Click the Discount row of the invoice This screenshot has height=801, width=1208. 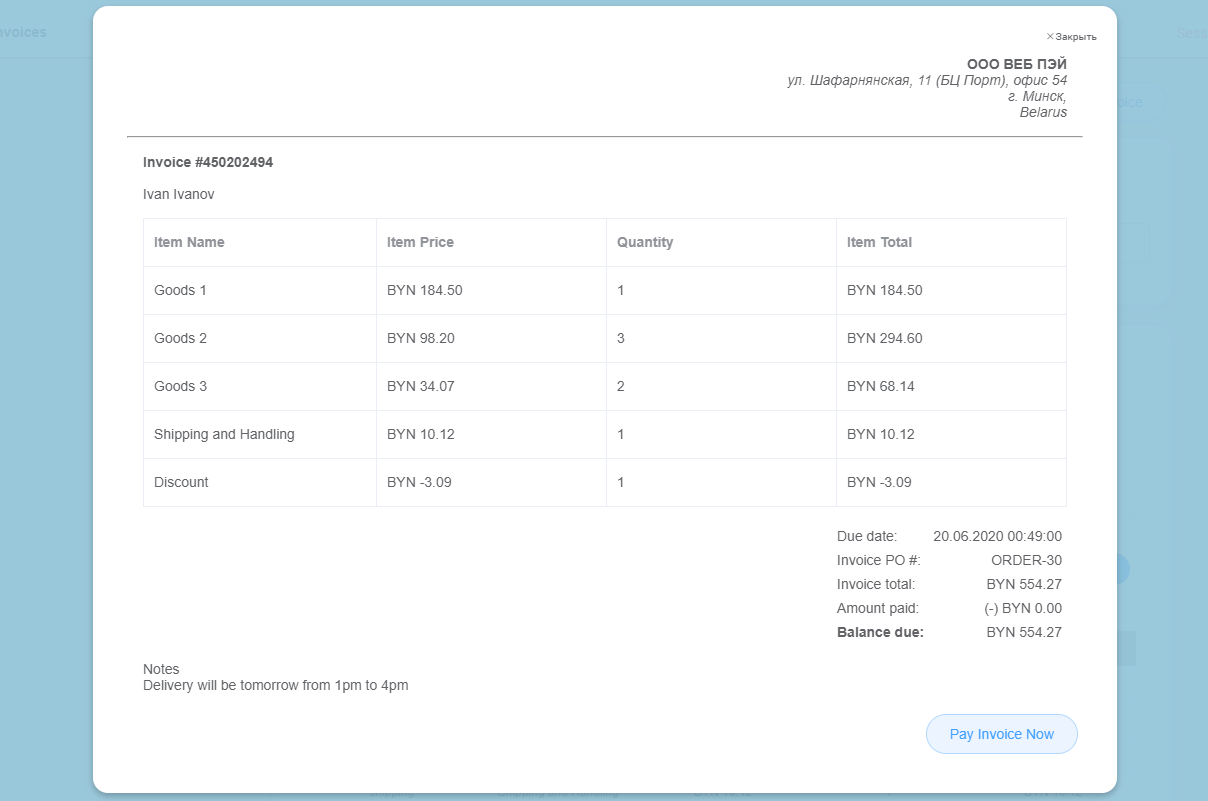[181, 482]
